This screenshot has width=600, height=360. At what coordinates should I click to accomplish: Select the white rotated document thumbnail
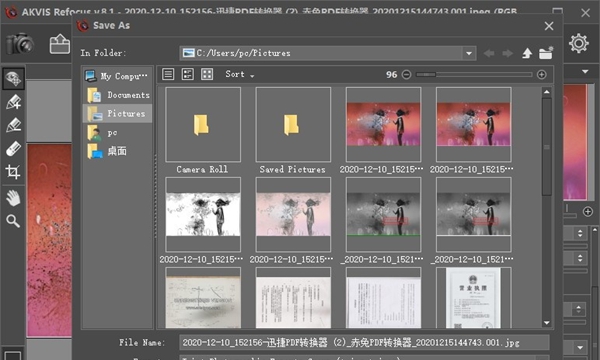click(383, 298)
